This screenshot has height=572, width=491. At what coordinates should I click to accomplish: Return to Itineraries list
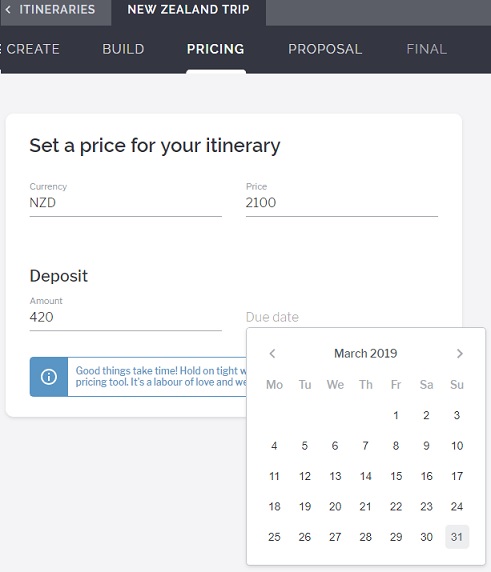pyautogui.click(x=57, y=9)
